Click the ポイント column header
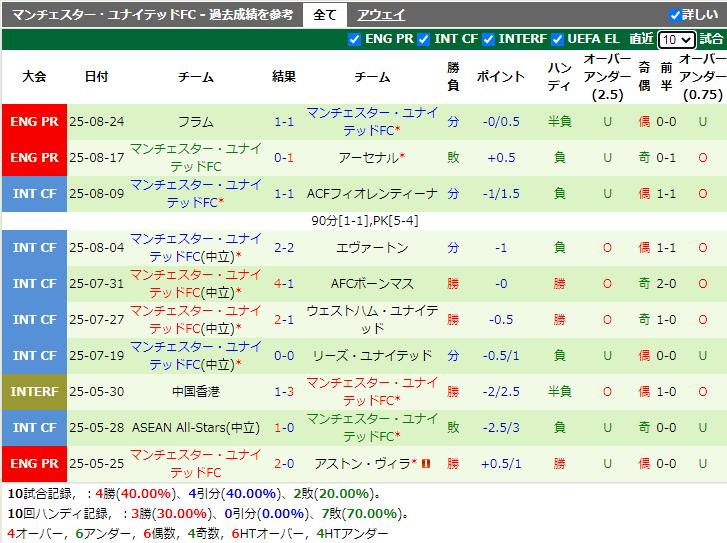The image size is (727, 543). click(501, 77)
